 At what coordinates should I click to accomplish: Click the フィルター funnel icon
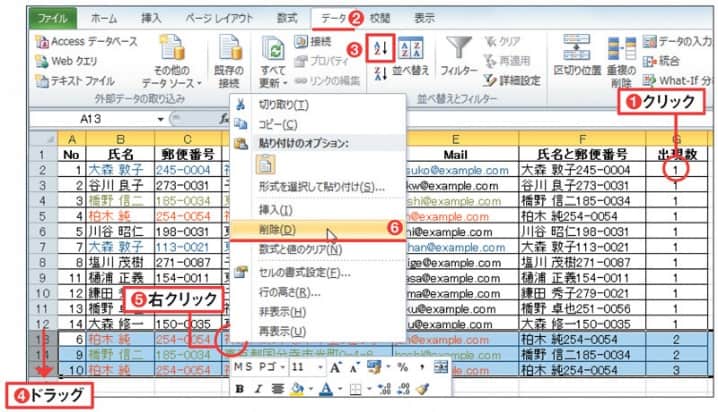[x=458, y=57]
